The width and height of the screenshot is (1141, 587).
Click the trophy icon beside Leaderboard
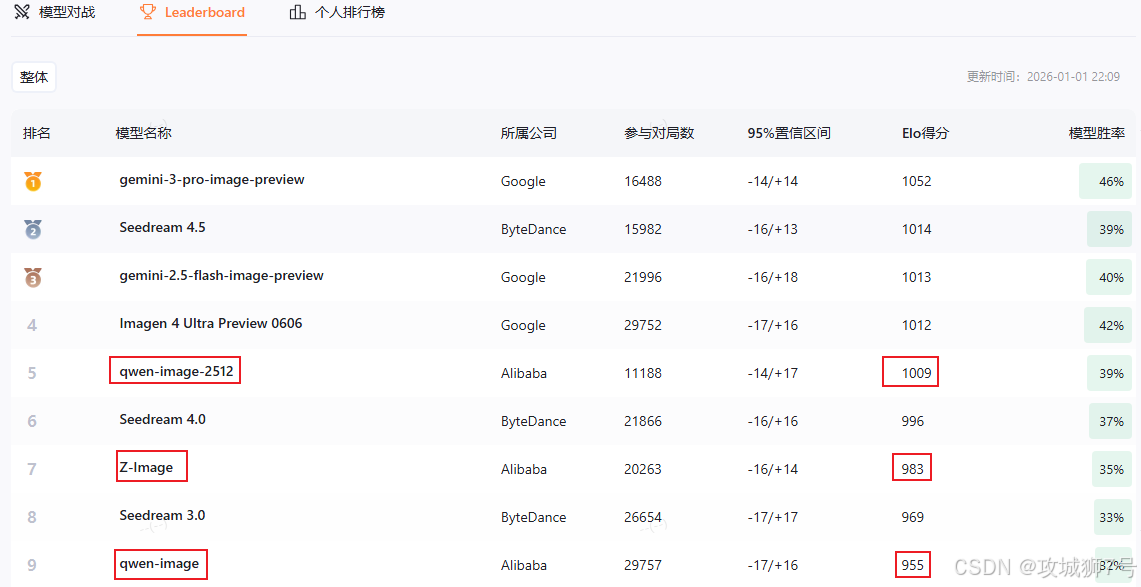click(x=148, y=12)
